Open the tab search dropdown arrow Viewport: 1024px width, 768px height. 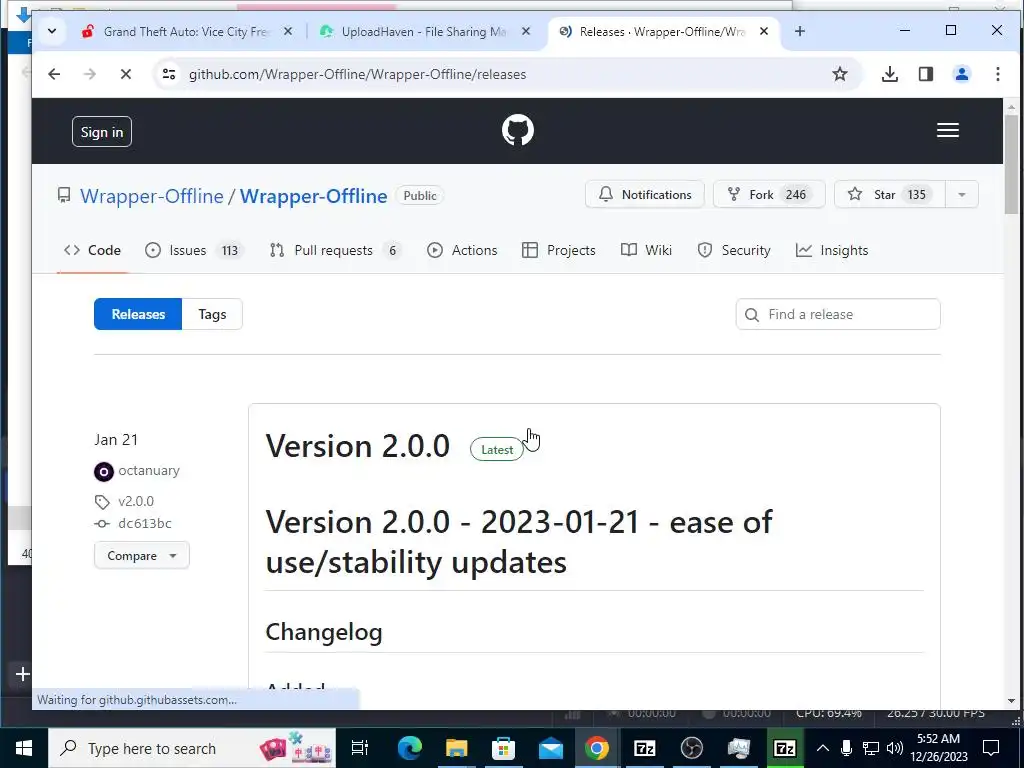pyautogui.click(x=52, y=31)
